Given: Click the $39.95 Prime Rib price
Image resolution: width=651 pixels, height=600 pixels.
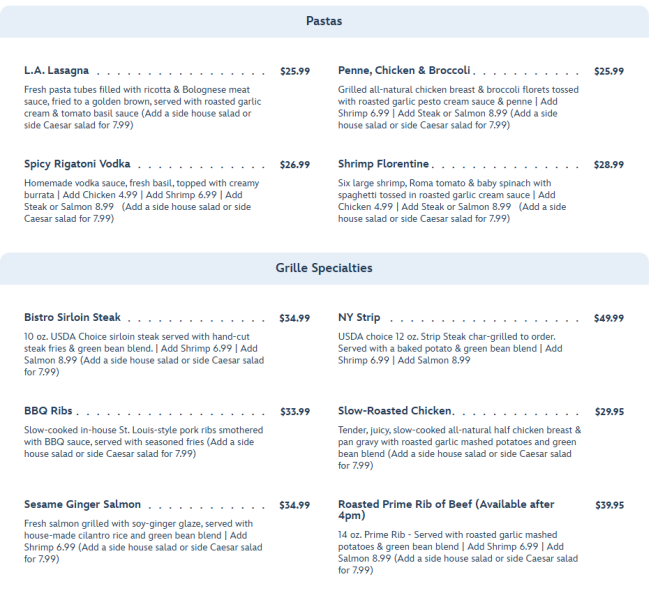Looking at the screenshot, I should [609, 505].
